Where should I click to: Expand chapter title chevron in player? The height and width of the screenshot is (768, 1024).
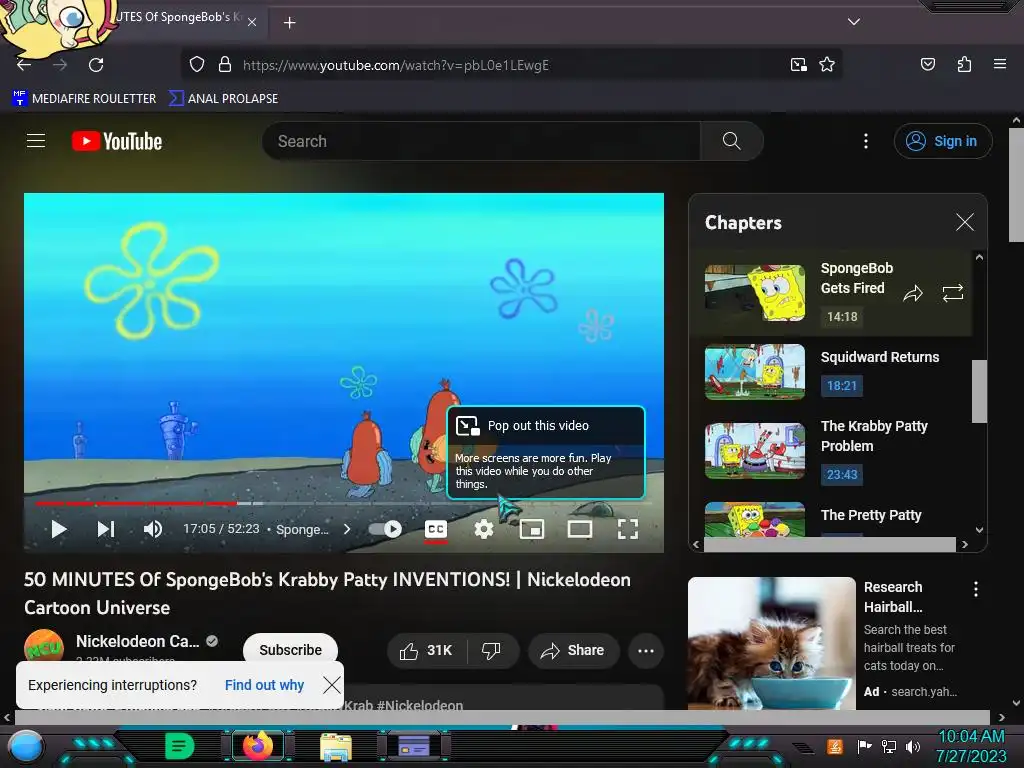(347, 529)
